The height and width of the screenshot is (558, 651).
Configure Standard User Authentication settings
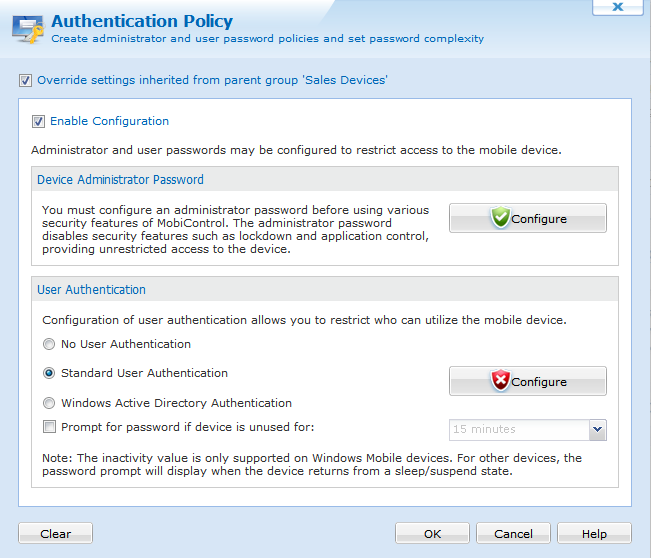coord(528,381)
